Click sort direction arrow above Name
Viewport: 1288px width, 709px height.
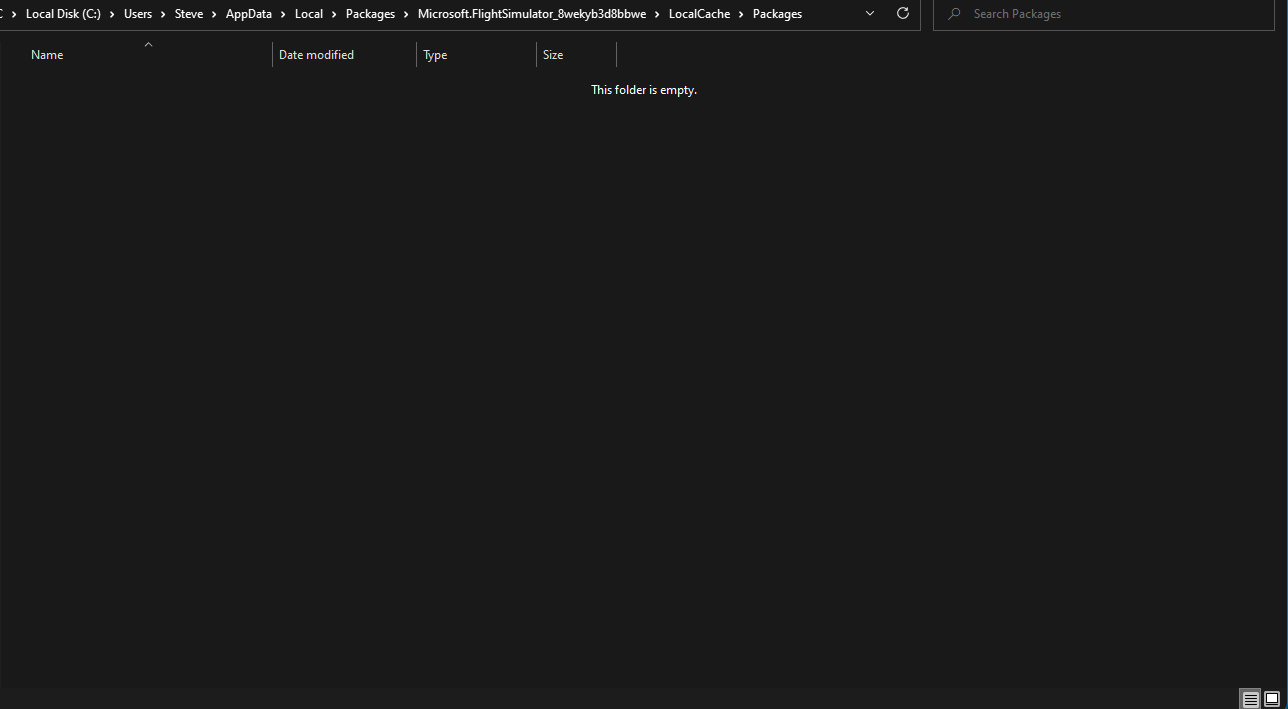pos(148,44)
